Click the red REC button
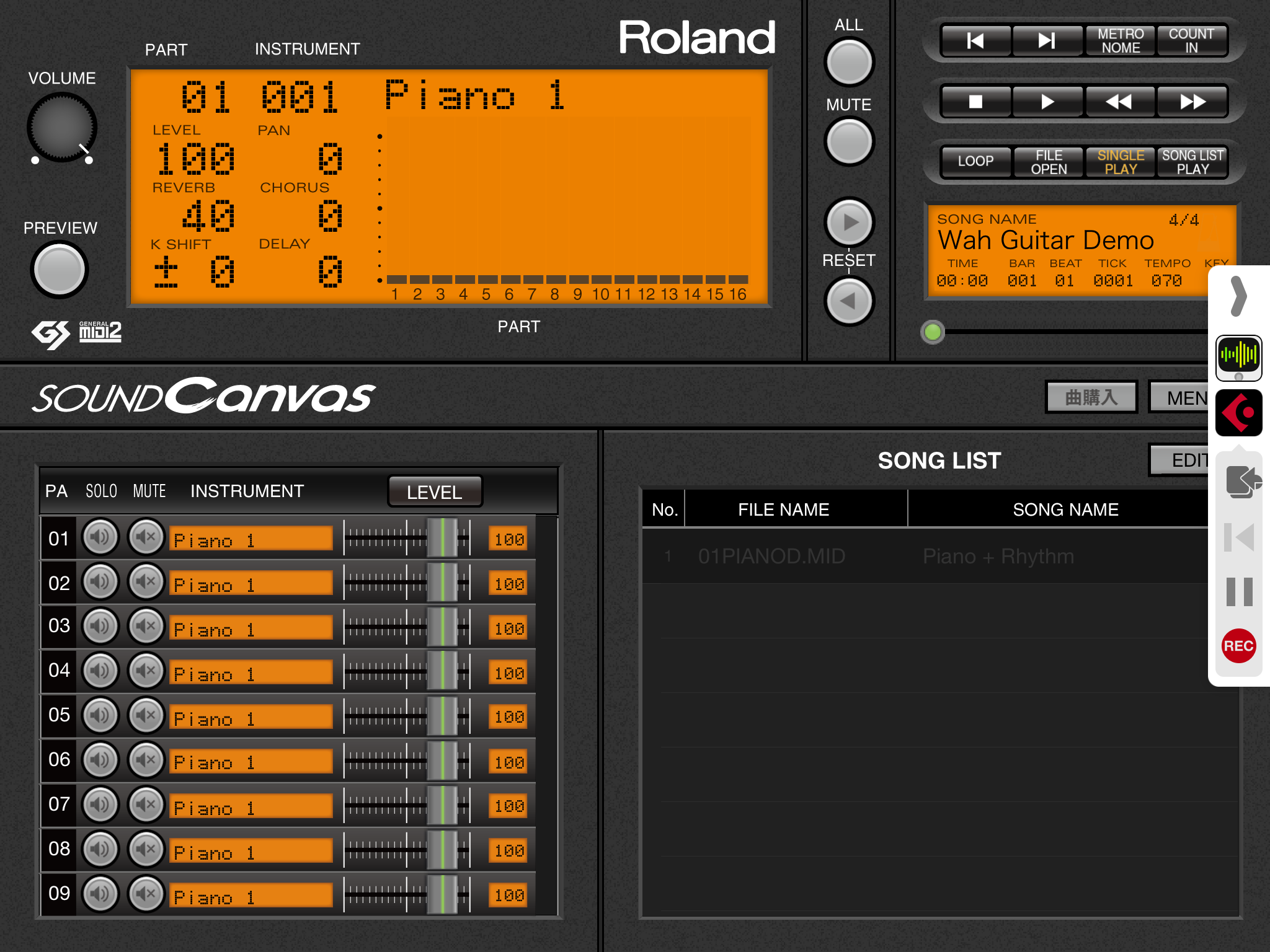Image resolution: width=1270 pixels, height=952 pixels. tap(1238, 646)
